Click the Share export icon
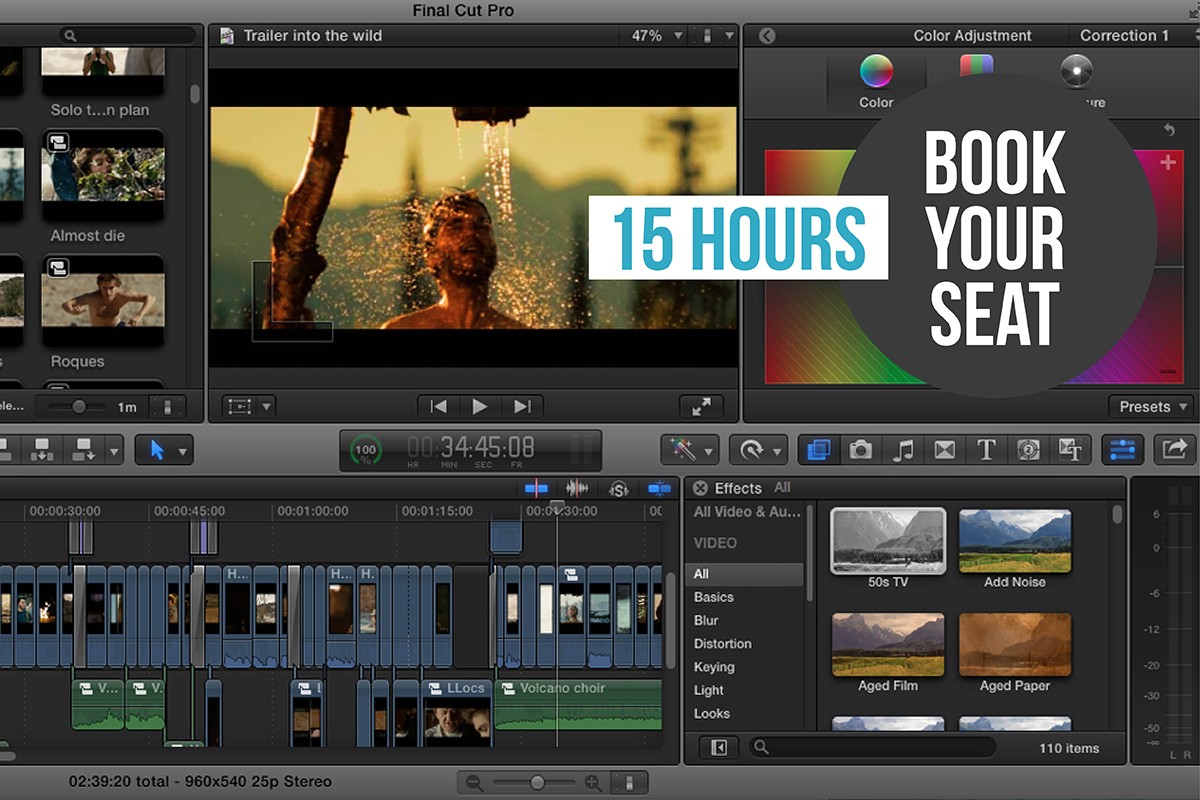Viewport: 1200px width, 800px height. click(x=1175, y=450)
